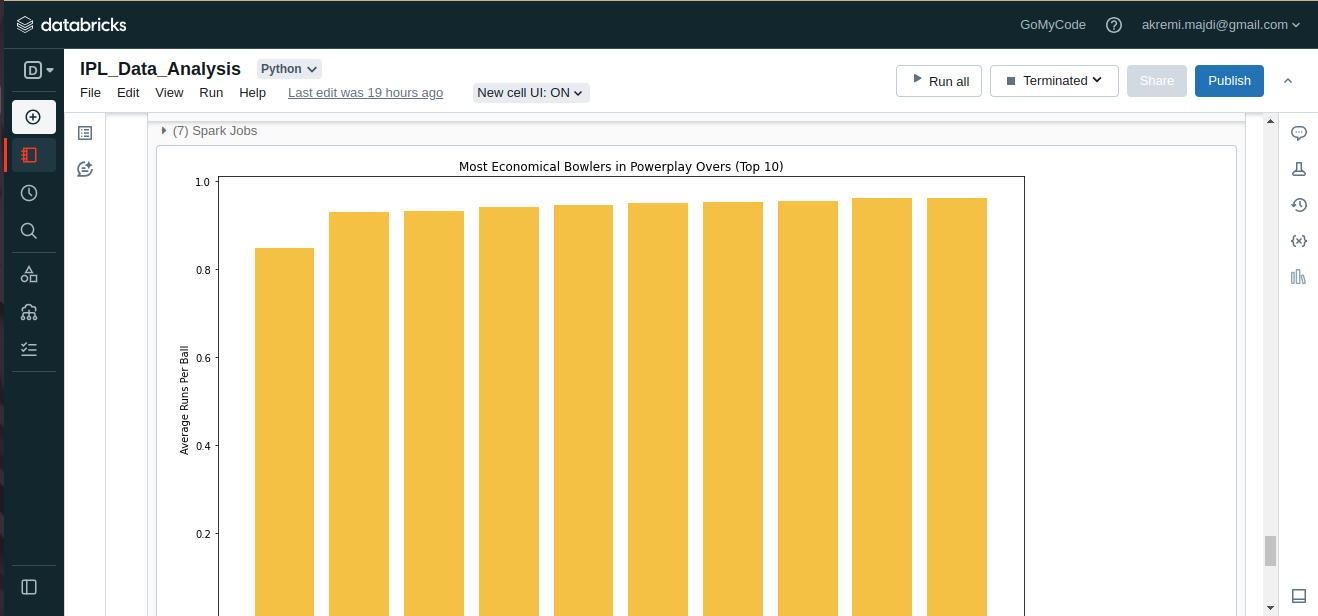This screenshot has width=1318, height=616.
Task: Open the Catalog shapes icon in sidebar
Action: click(29, 274)
